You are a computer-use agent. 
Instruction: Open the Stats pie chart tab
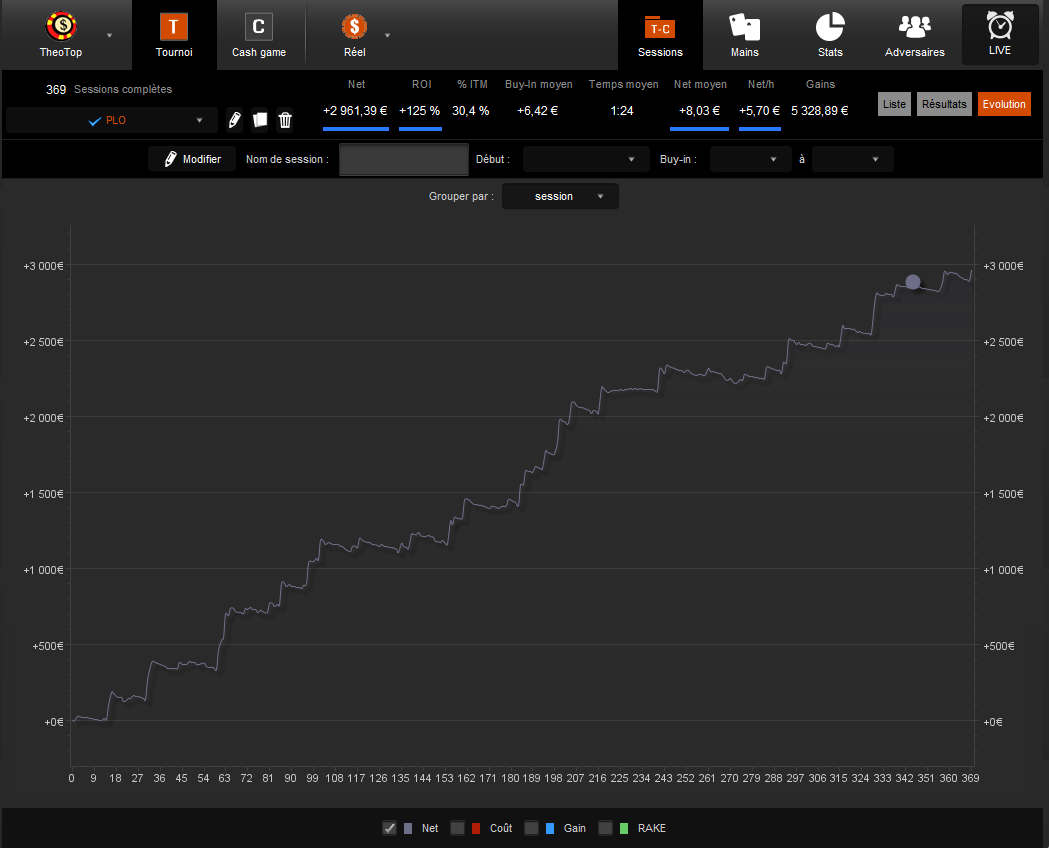pos(830,35)
